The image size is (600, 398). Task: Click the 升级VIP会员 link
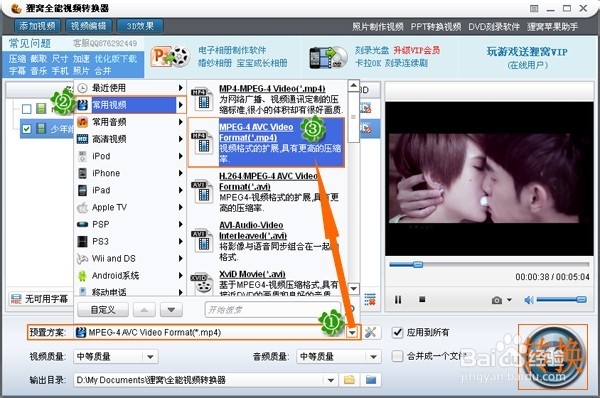tap(417, 50)
